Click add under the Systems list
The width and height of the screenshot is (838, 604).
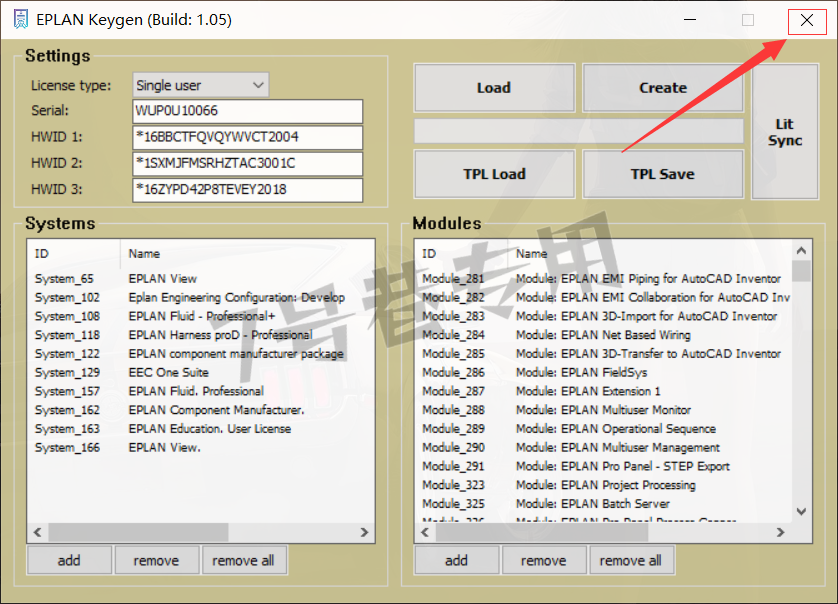(69, 560)
